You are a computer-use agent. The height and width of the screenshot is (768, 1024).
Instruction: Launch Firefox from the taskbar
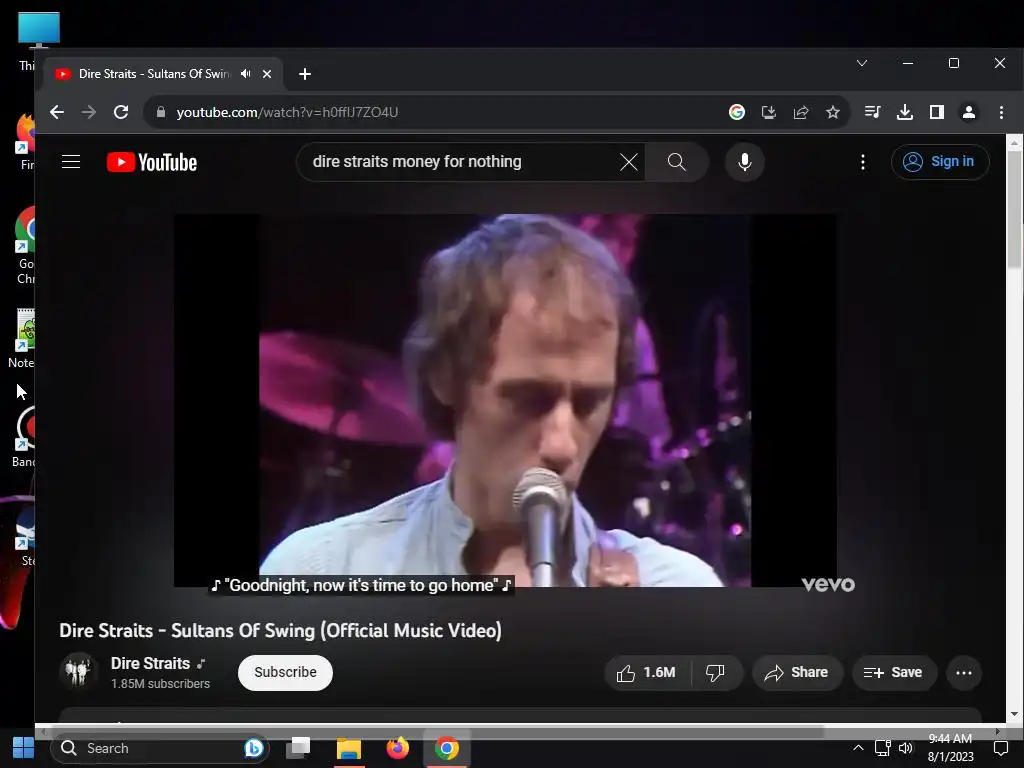tap(397, 748)
